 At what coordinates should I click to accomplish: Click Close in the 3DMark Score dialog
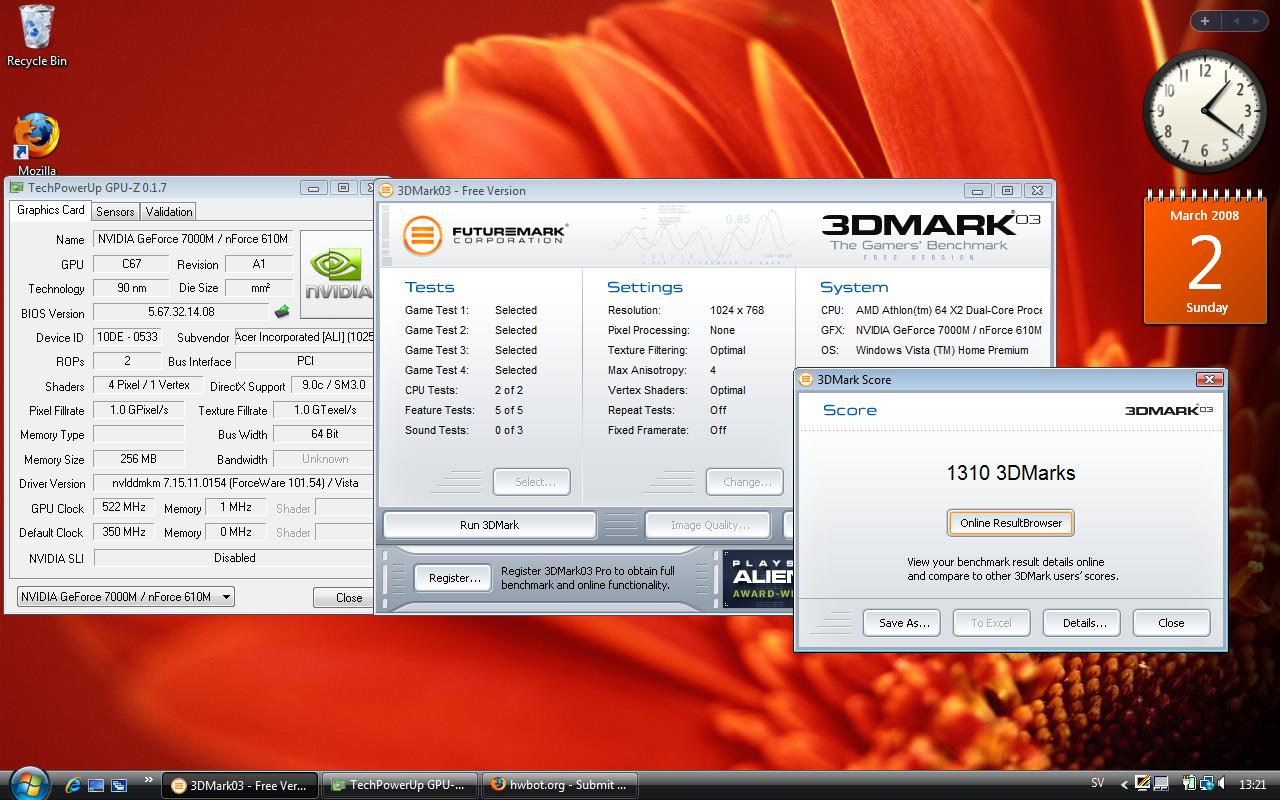pyautogui.click(x=1171, y=623)
